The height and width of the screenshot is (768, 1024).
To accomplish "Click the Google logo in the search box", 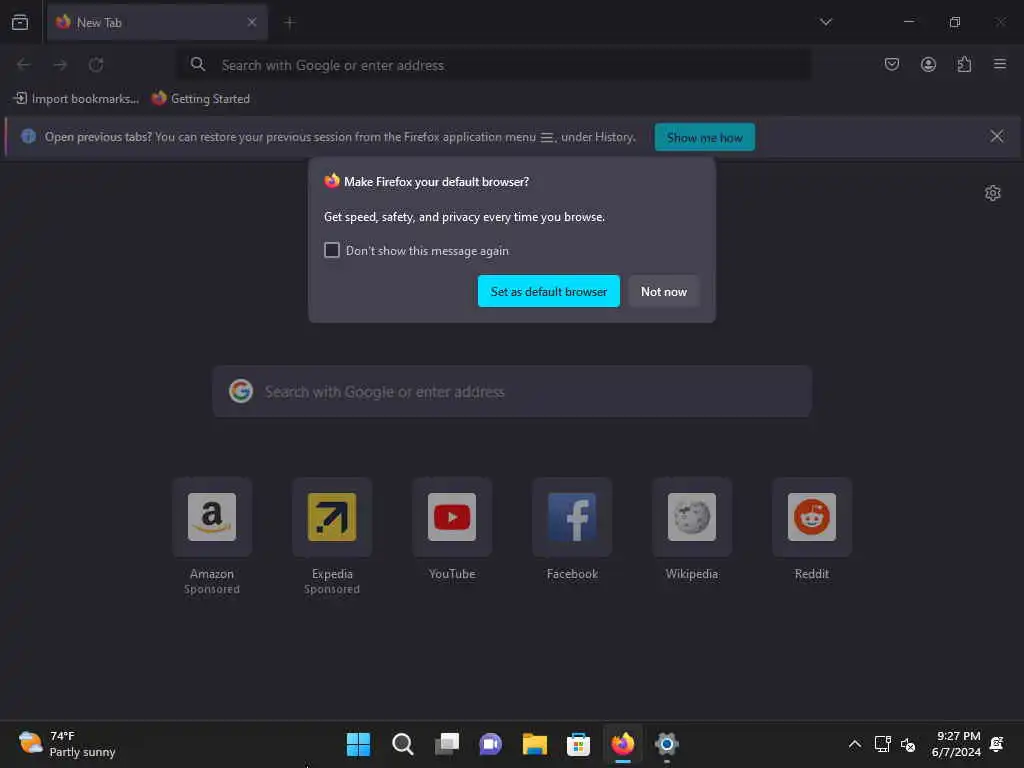I will [241, 391].
